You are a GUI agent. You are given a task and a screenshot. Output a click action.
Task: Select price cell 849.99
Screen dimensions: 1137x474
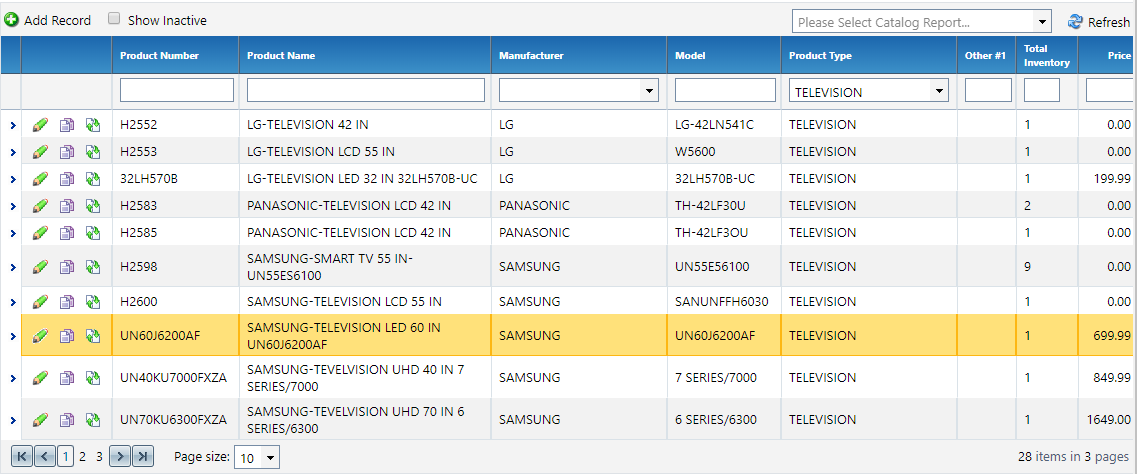tap(1114, 377)
